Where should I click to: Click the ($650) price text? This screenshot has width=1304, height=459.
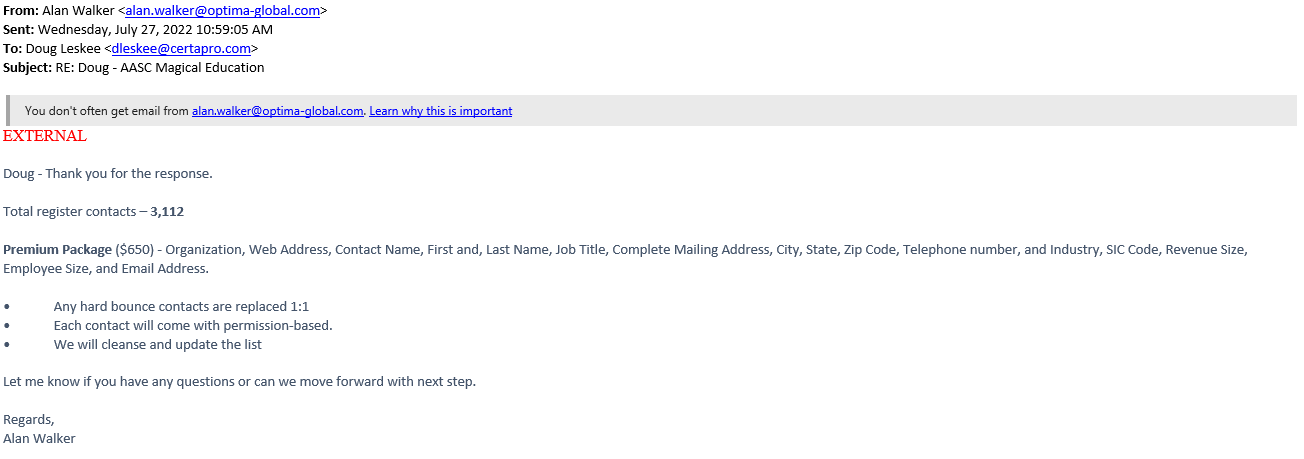(x=134, y=250)
